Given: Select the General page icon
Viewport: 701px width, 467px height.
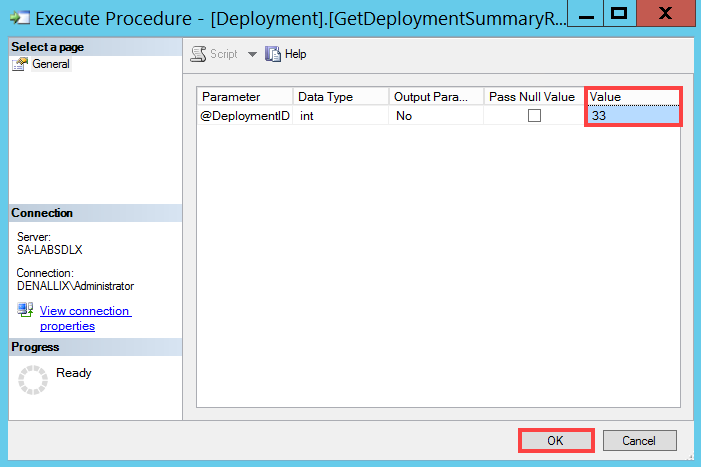Looking at the screenshot, I should pos(20,65).
